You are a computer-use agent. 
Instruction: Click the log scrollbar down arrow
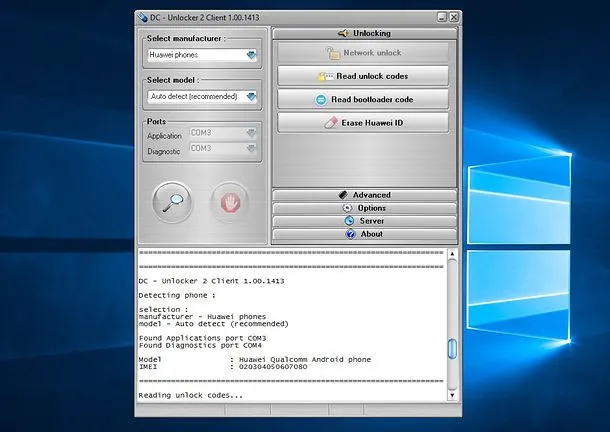(x=451, y=394)
